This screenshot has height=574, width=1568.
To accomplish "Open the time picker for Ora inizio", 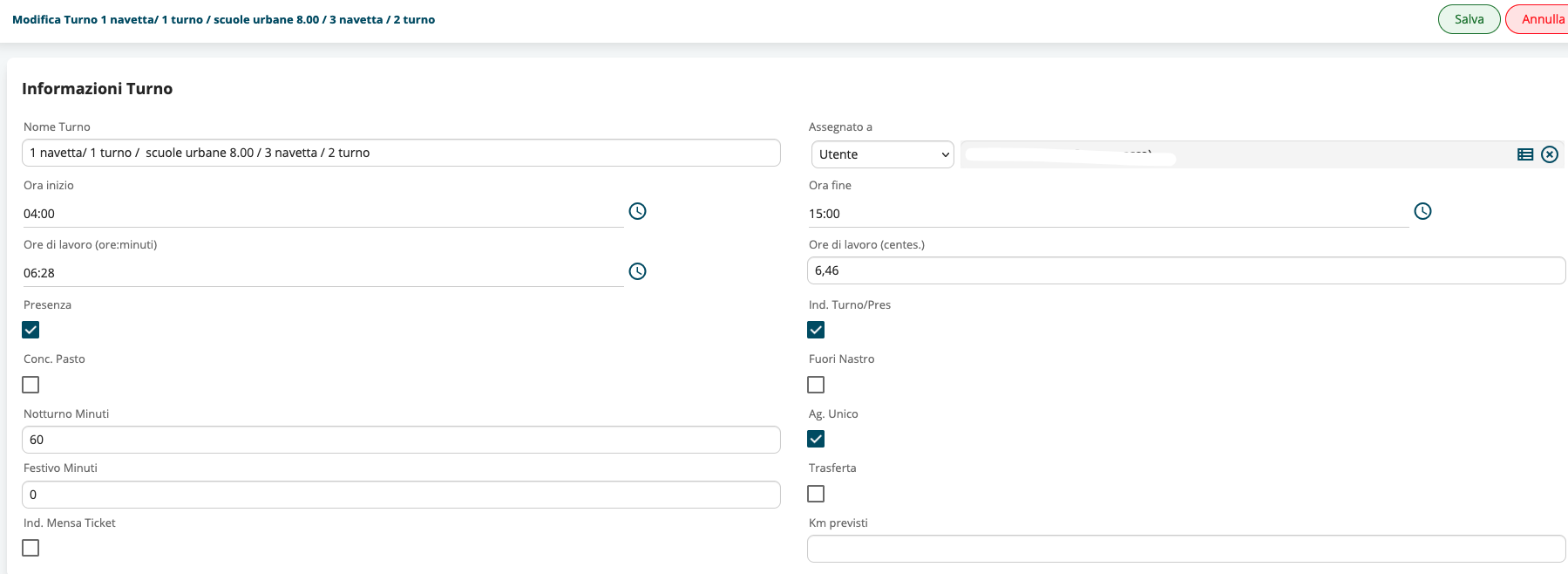I will tap(638, 211).
